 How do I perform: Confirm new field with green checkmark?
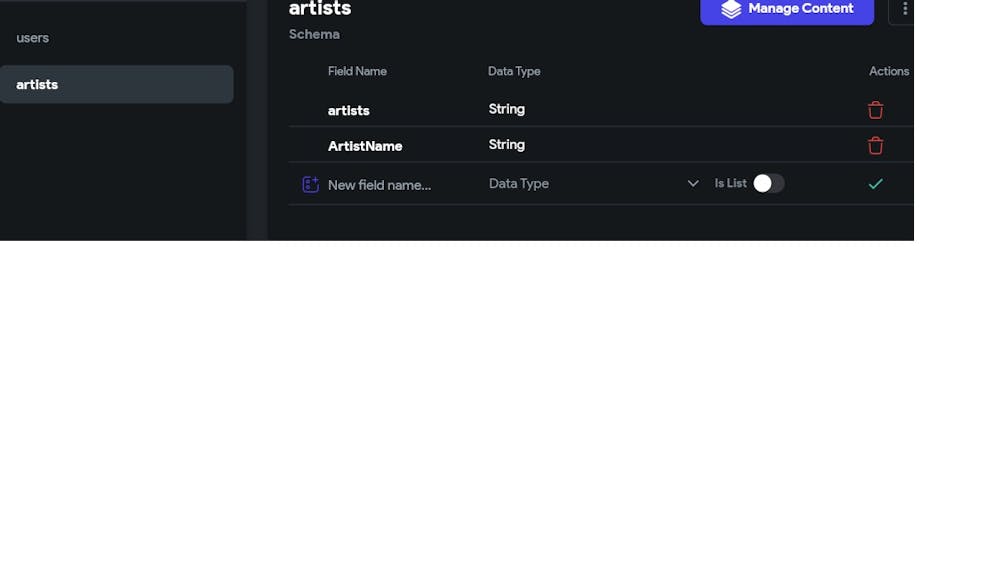pos(875,184)
